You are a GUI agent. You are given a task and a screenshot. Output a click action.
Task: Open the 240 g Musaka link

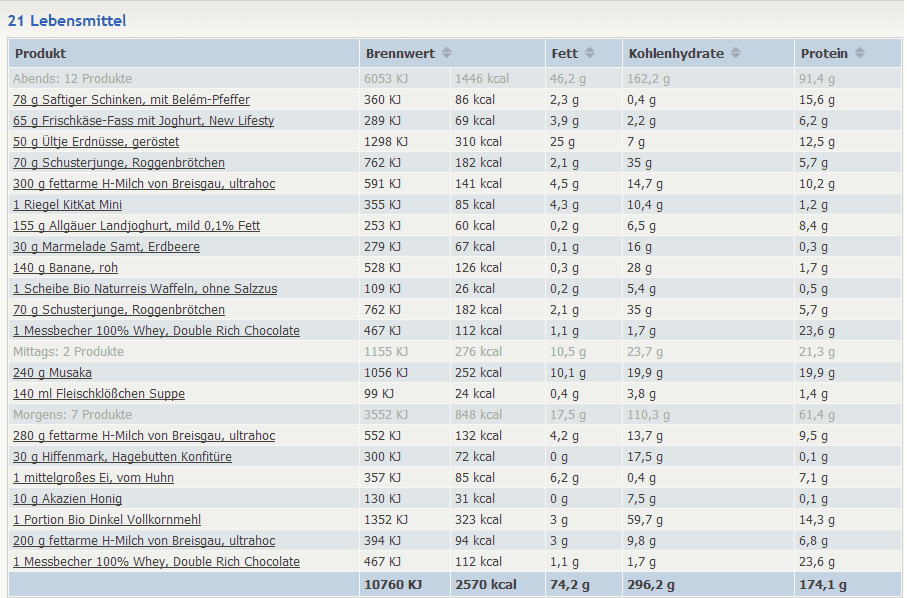(53, 372)
